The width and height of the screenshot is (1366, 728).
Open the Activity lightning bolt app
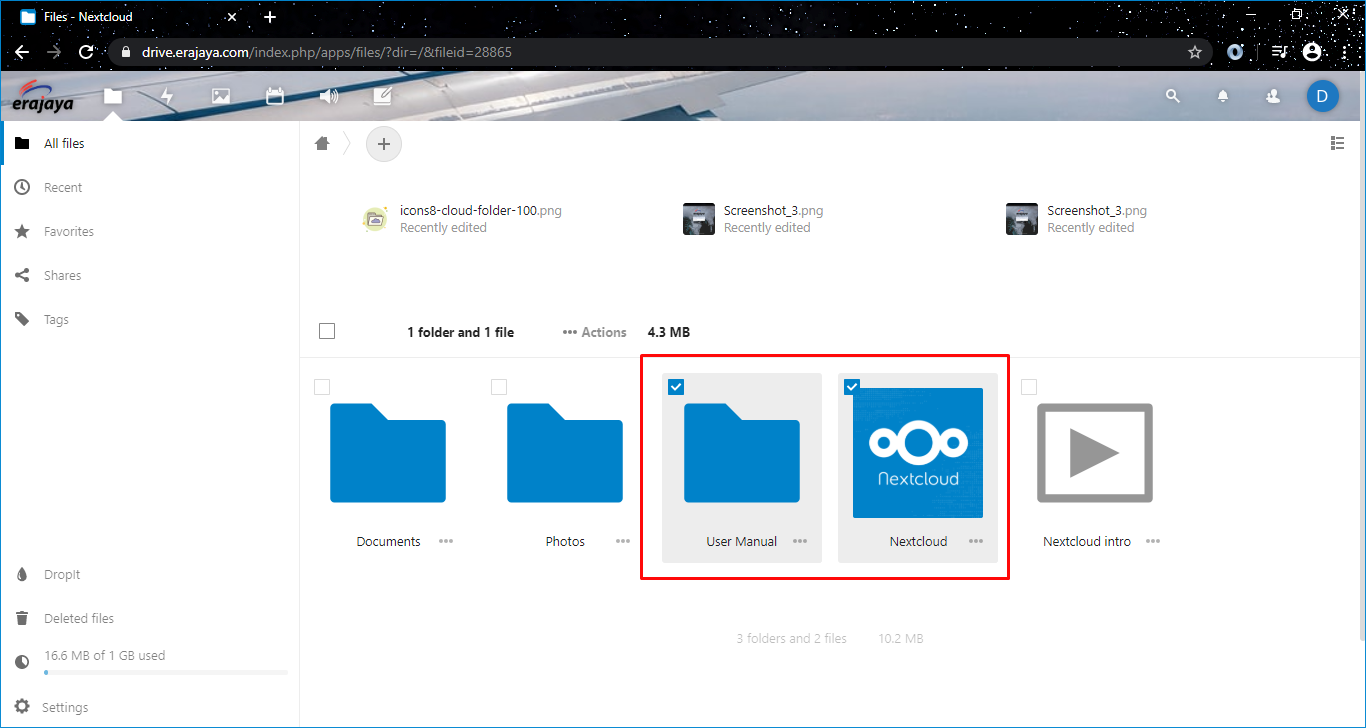click(x=167, y=96)
